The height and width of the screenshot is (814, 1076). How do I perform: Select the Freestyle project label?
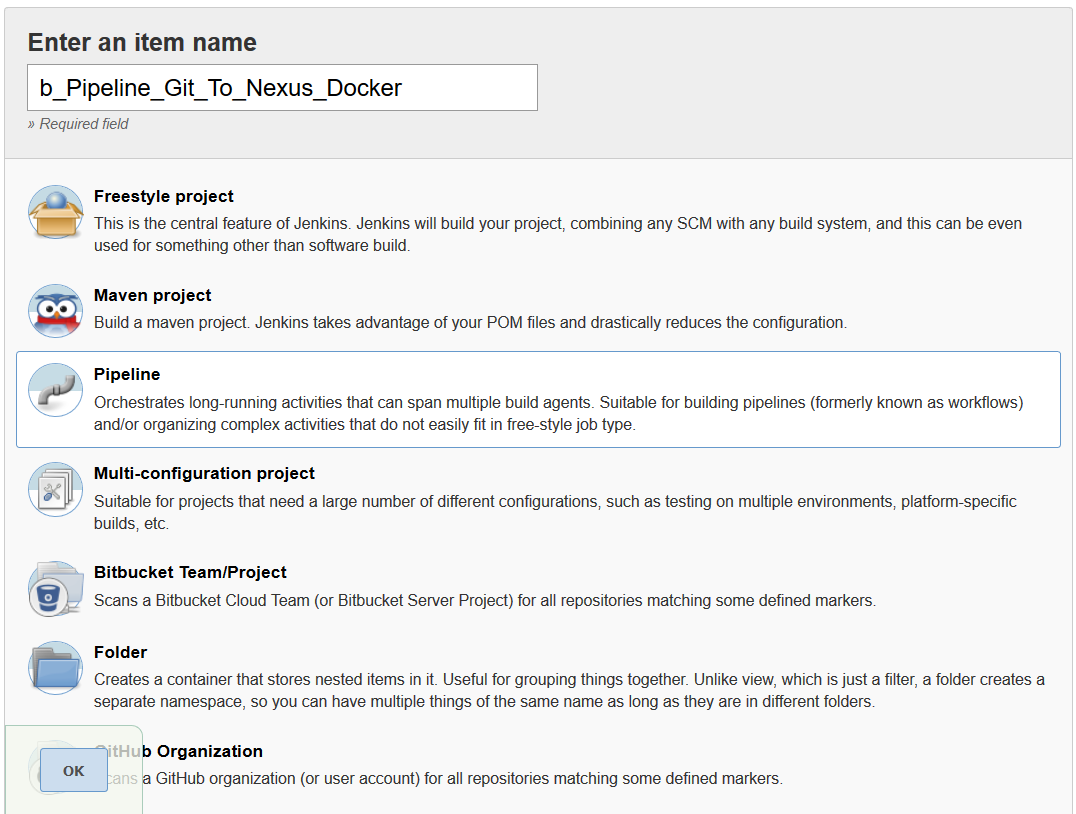(x=163, y=196)
